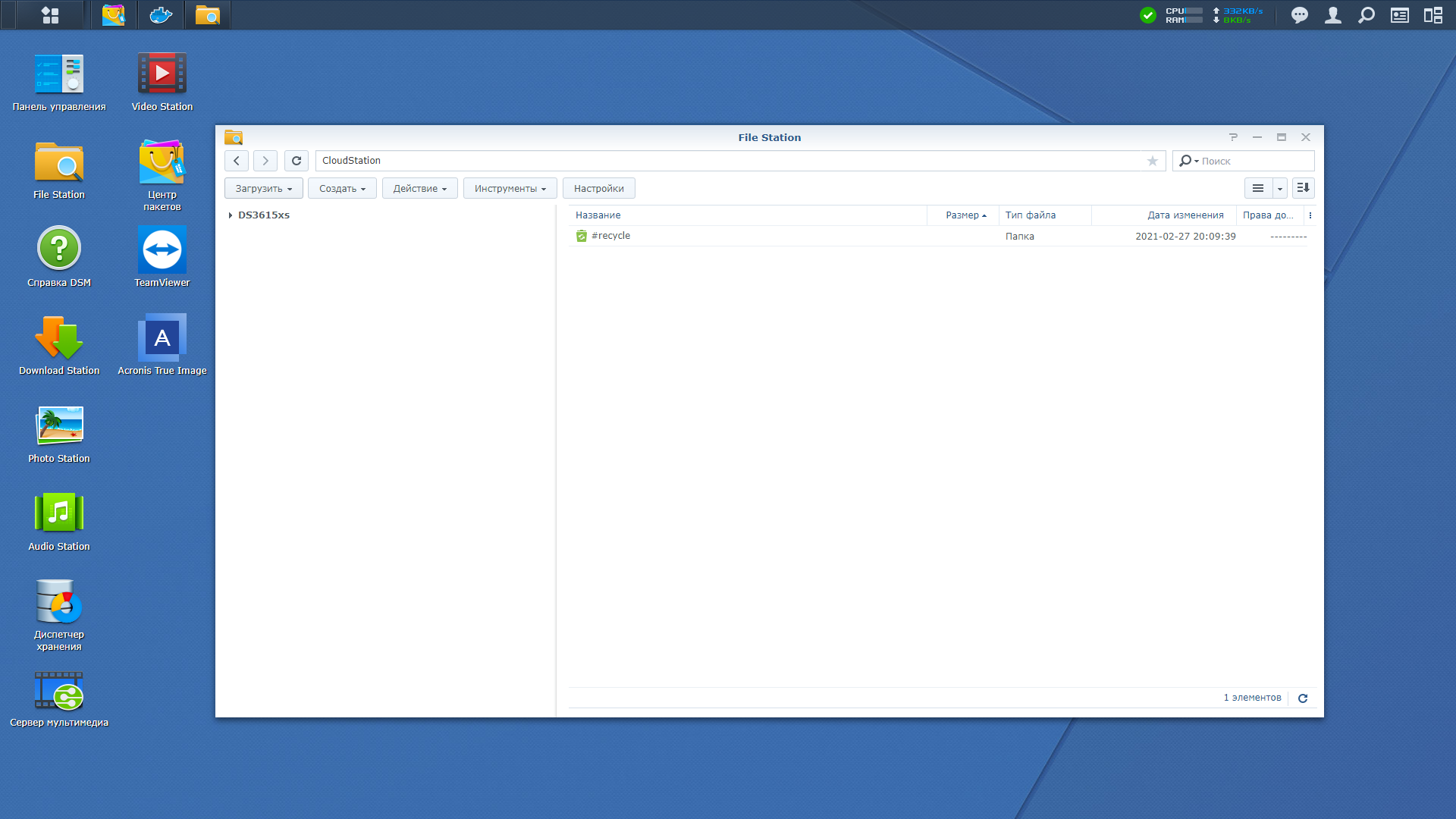Open the Действие menu
This screenshot has height=819, width=1456.
click(x=419, y=189)
